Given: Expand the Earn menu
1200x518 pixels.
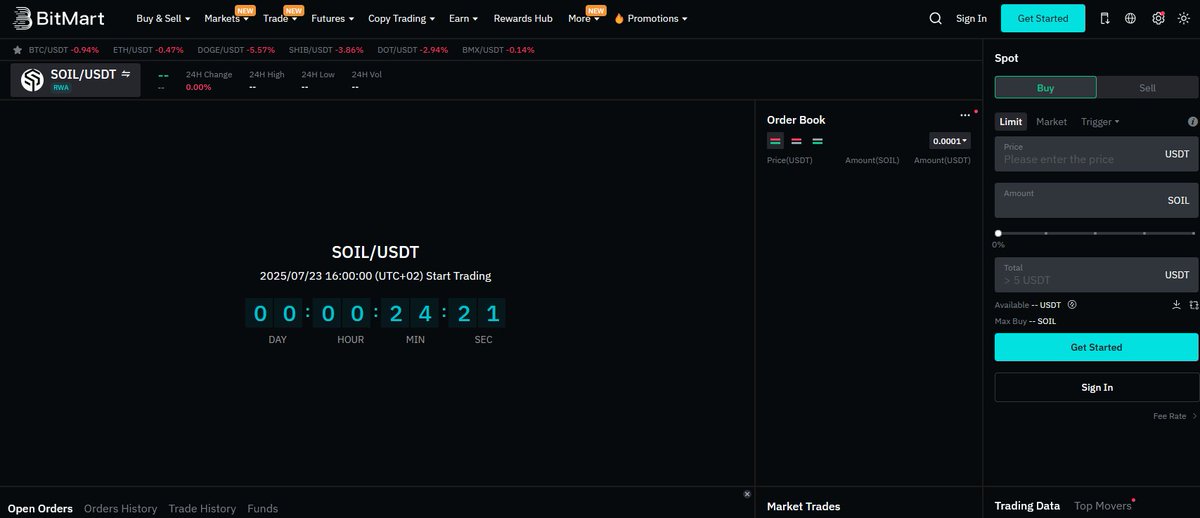Looking at the screenshot, I should coord(463,18).
